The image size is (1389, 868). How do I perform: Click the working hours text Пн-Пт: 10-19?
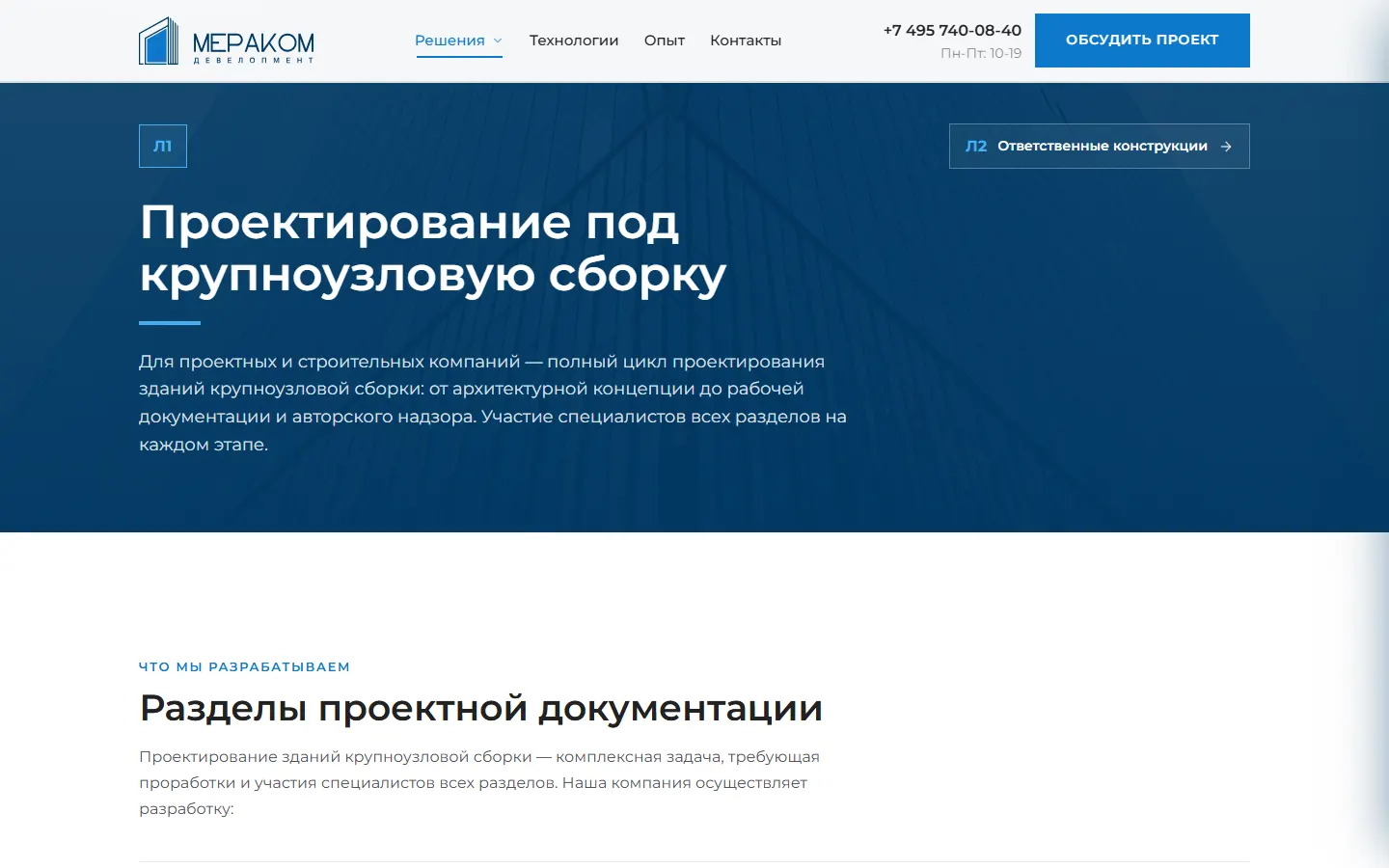pyautogui.click(x=981, y=54)
